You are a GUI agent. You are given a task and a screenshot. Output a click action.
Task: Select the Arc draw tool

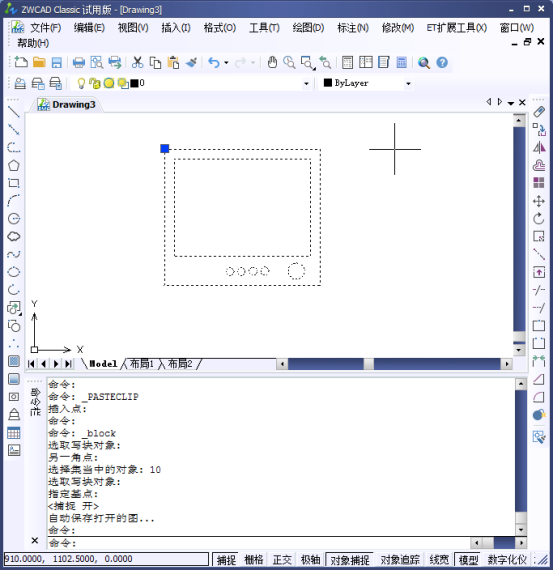click(x=14, y=201)
